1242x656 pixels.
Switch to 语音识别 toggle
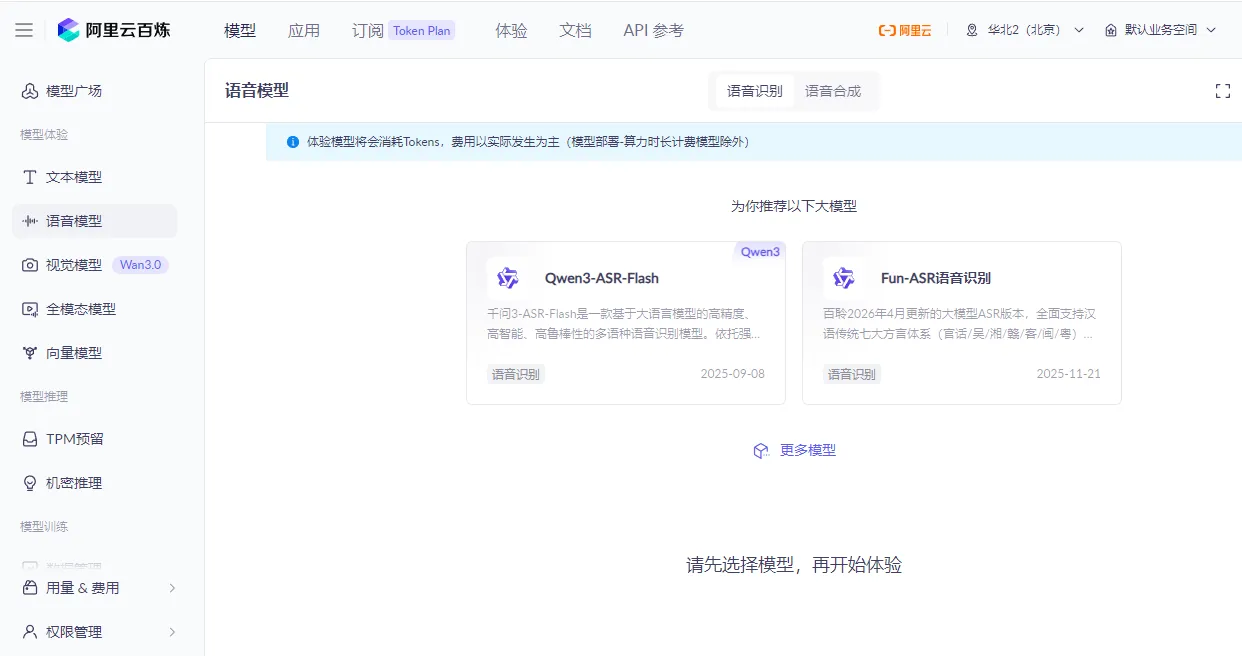click(x=755, y=91)
